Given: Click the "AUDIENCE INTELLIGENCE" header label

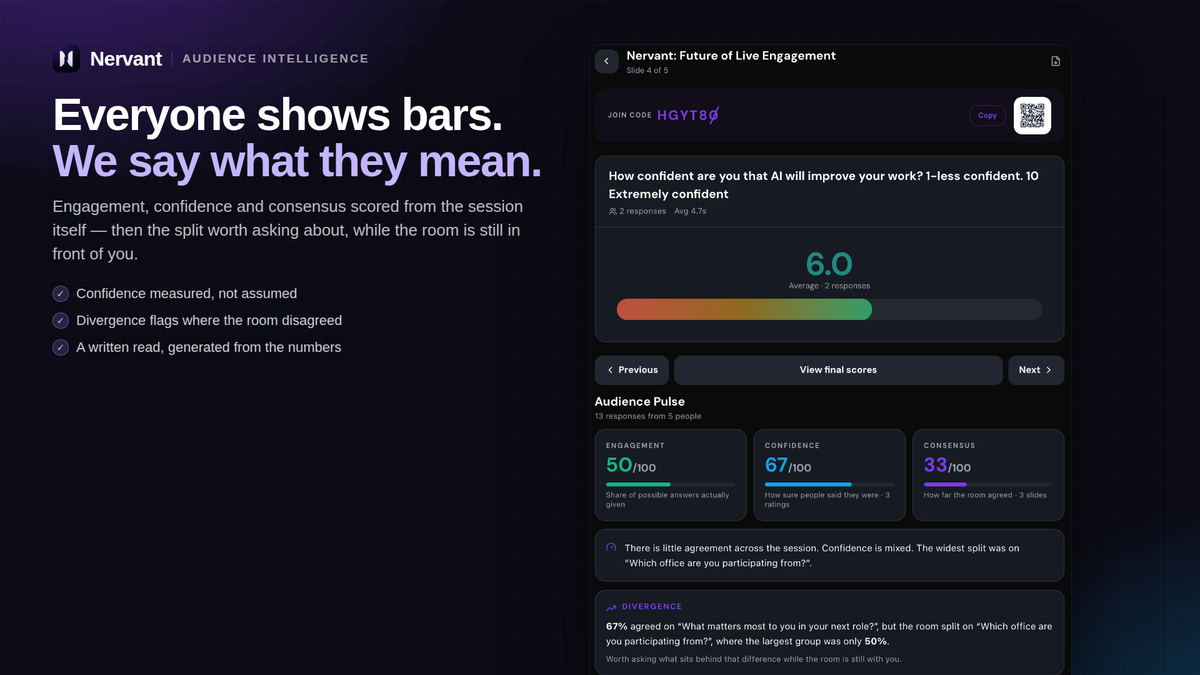Looking at the screenshot, I should [x=276, y=59].
